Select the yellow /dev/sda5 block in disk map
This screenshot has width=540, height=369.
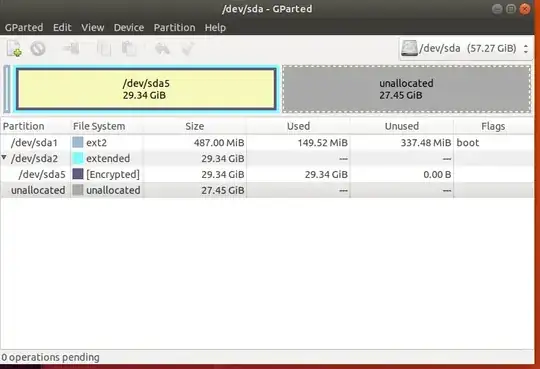[x=146, y=89]
